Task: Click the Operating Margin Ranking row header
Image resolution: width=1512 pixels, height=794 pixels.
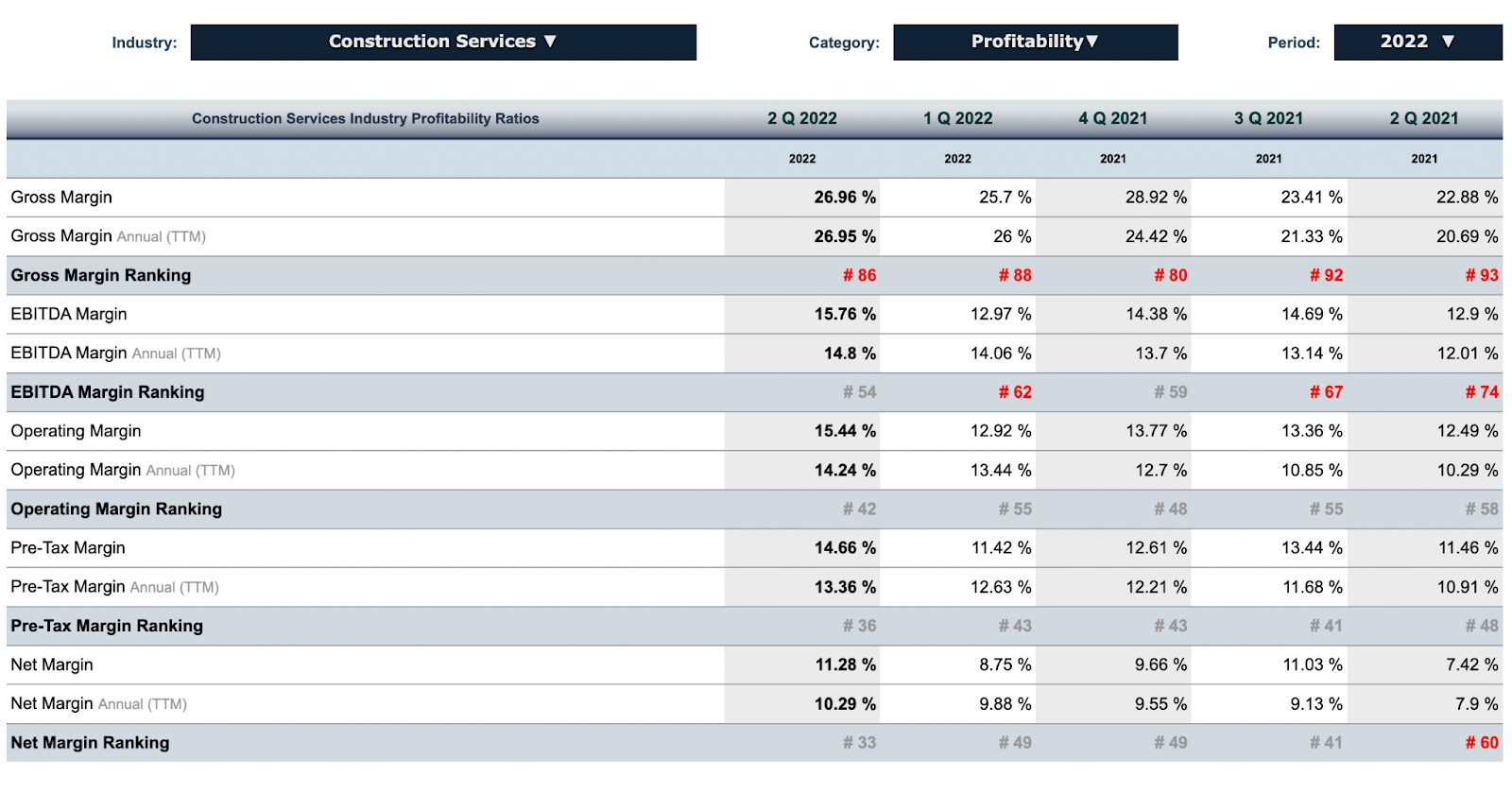Action: (x=116, y=509)
